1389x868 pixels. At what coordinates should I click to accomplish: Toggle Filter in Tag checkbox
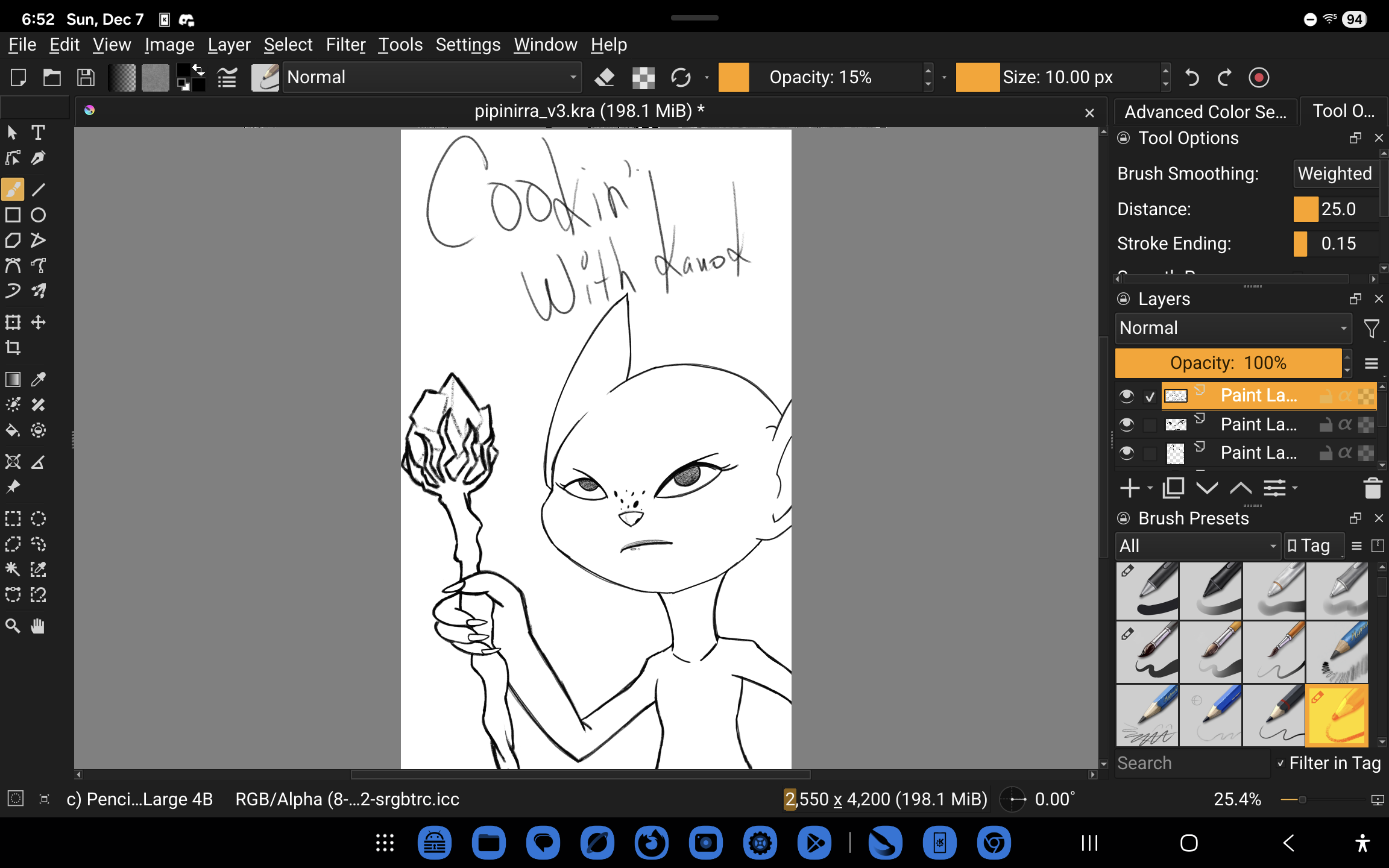coord(1280,763)
